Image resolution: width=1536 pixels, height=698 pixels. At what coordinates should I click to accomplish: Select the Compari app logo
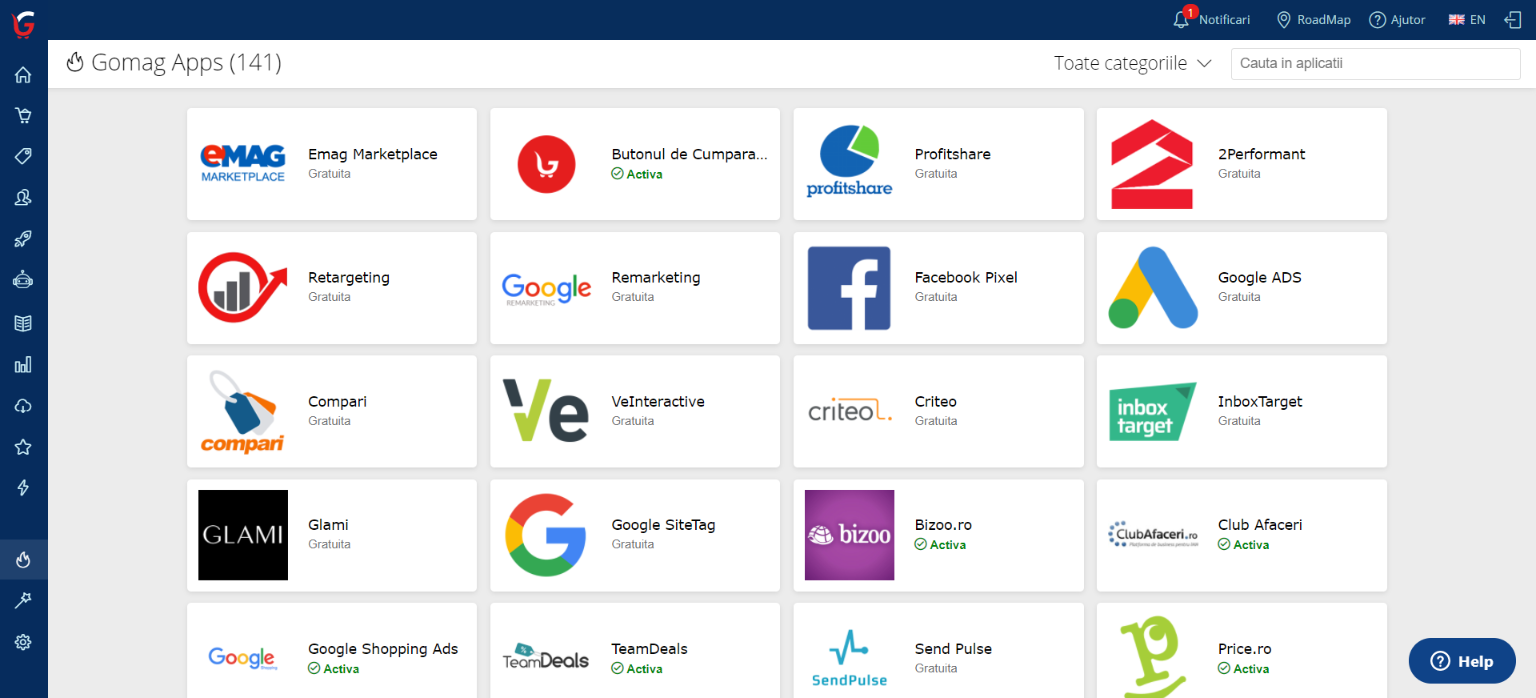pyautogui.click(x=243, y=412)
